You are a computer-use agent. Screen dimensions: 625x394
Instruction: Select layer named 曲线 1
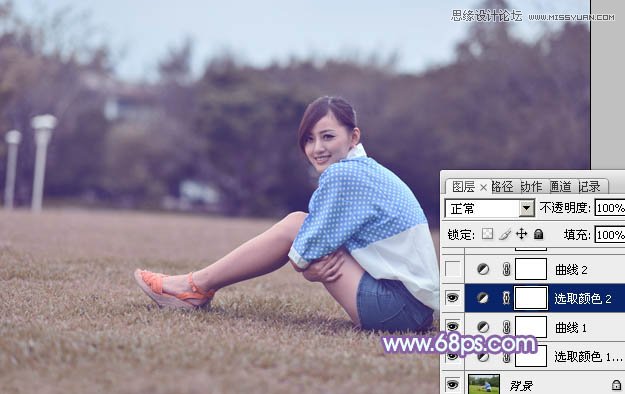pyautogui.click(x=571, y=328)
